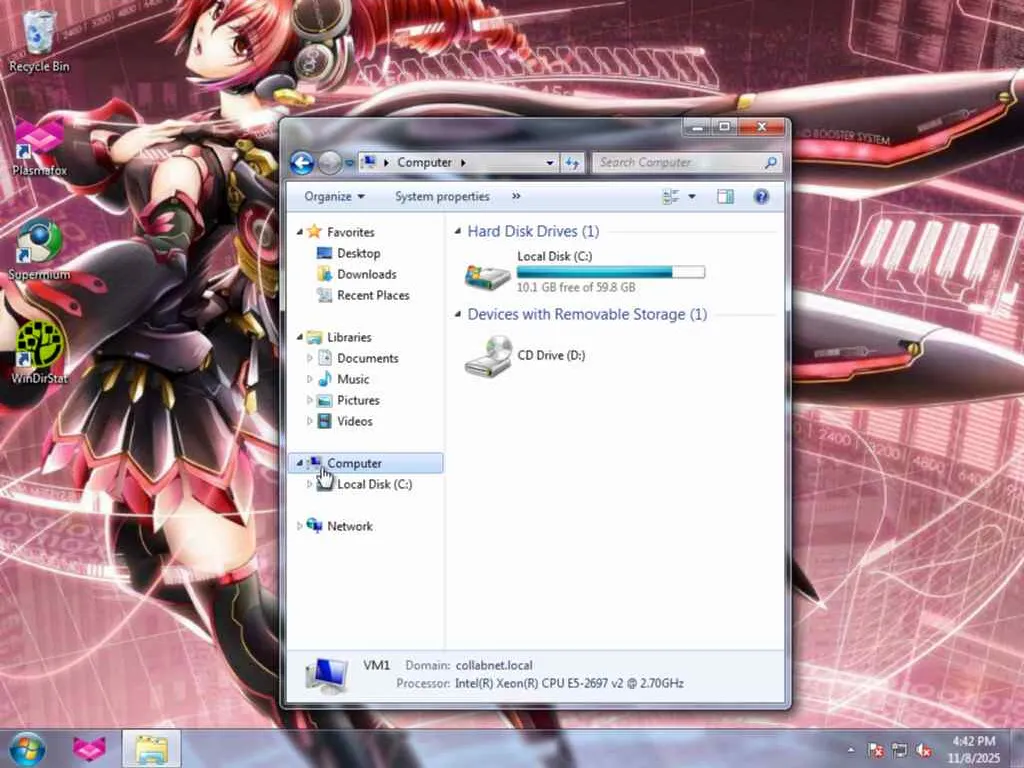Show more toolbar commands chevron
Screen dimensions: 1024x768
pyautogui.click(x=516, y=196)
